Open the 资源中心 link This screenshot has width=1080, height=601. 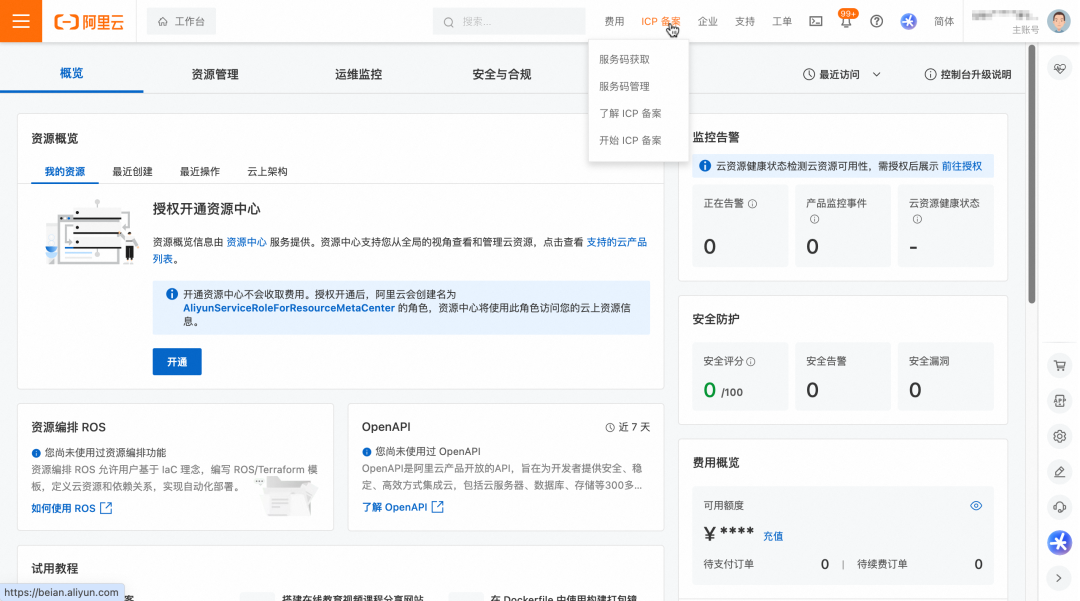click(247, 242)
